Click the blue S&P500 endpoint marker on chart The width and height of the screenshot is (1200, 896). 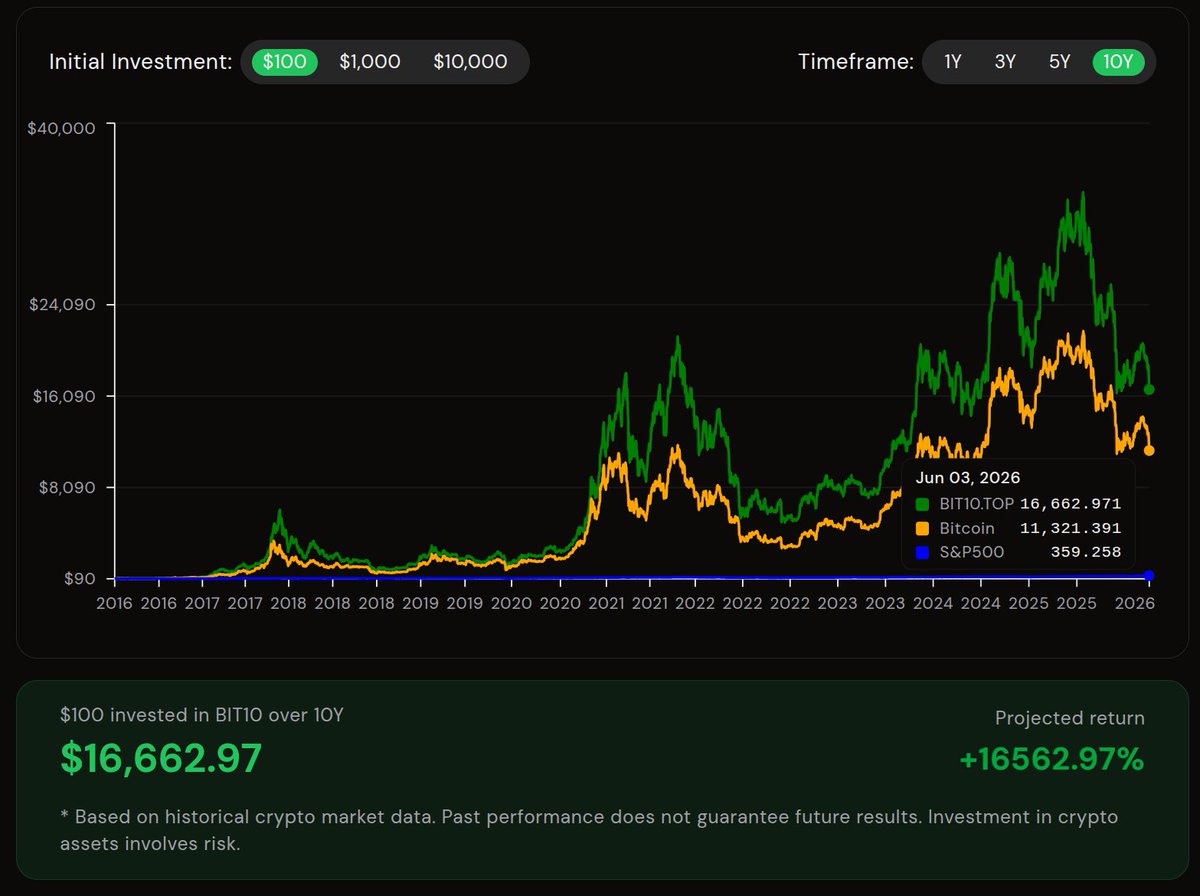point(1149,576)
